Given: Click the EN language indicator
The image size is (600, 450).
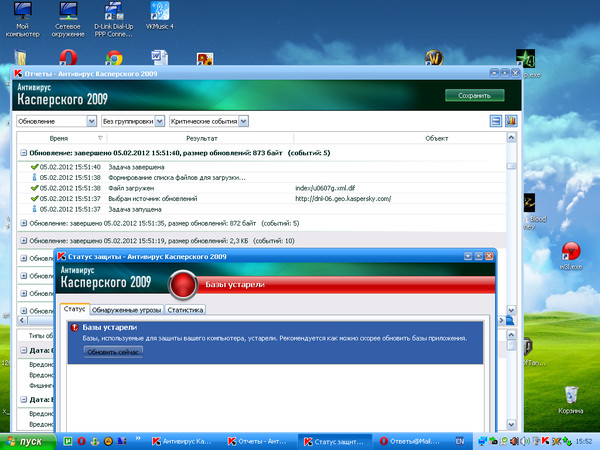Looking at the screenshot, I should pyautogui.click(x=460, y=441).
